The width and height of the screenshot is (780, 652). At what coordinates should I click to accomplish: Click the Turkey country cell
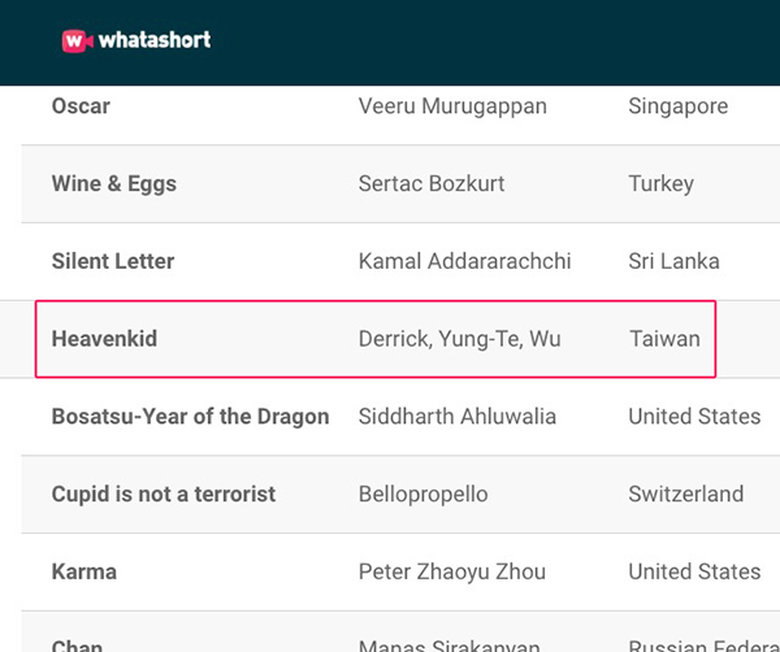pyautogui.click(x=661, y=184)
